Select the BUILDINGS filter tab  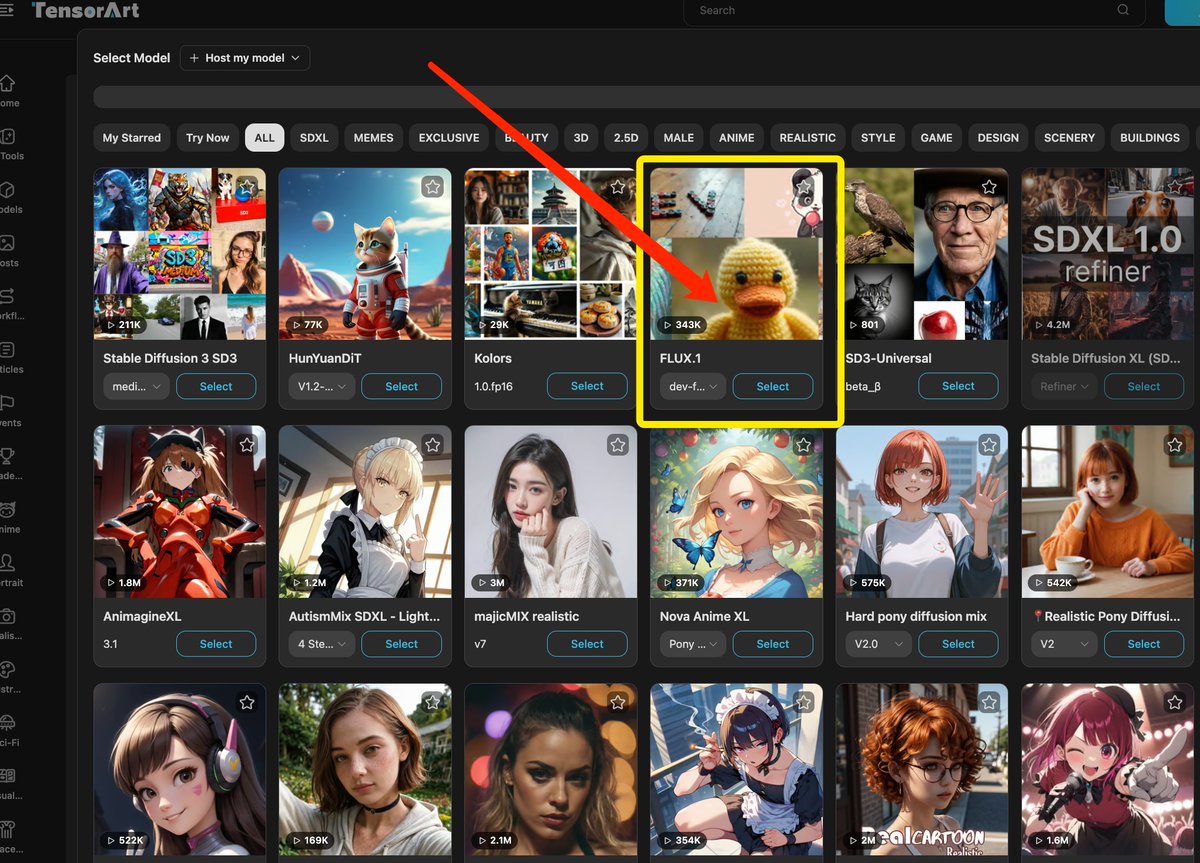(x=1150, y=138)
